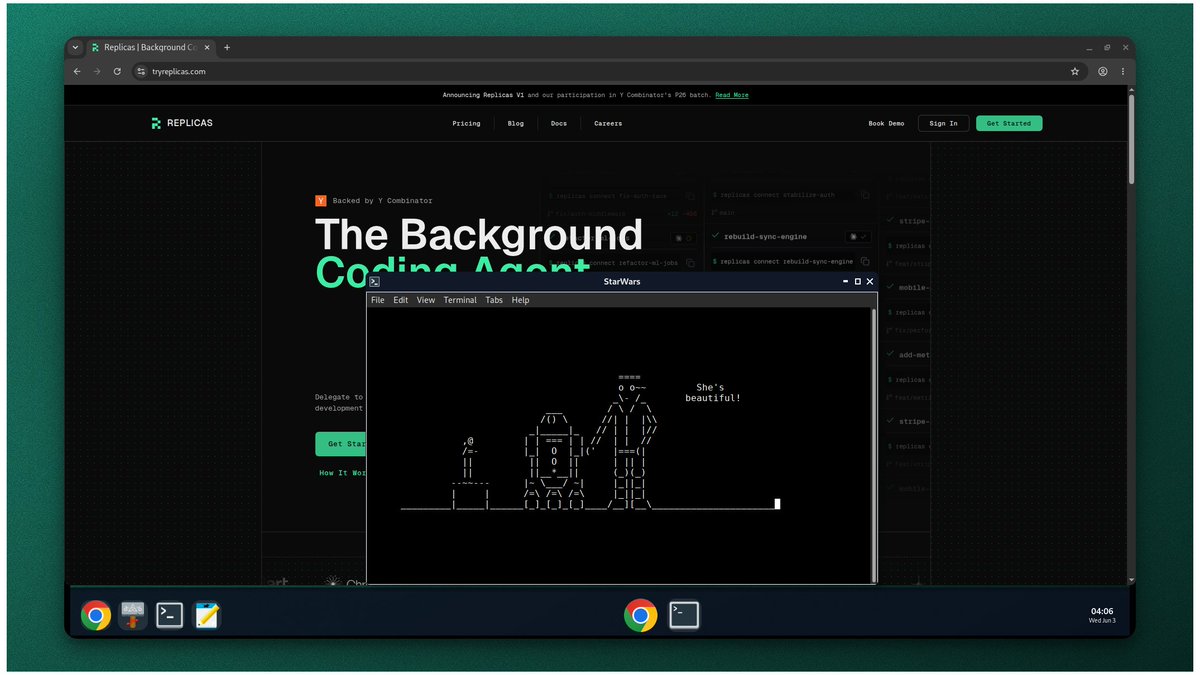
Task: Open the Chrome profile icon
Action: tap(1103, 71)
